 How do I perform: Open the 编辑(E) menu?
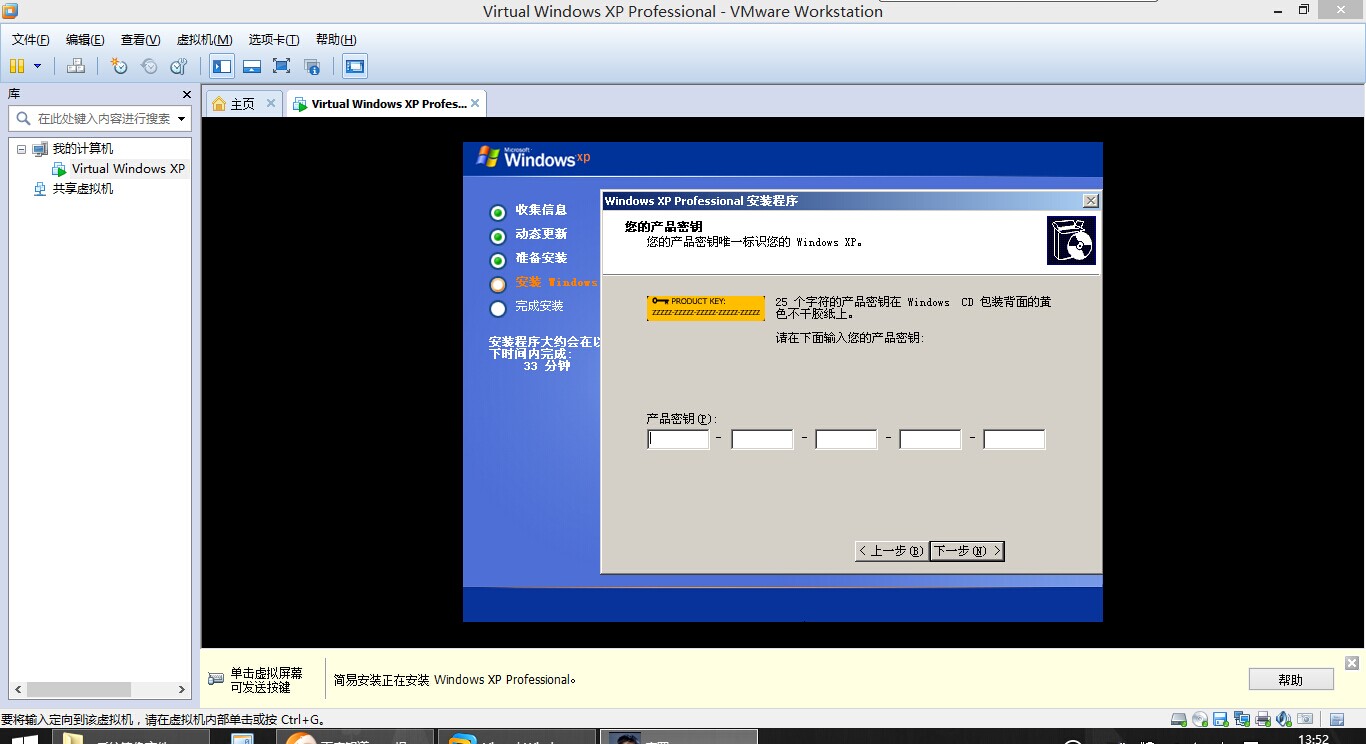pos(85,40)
